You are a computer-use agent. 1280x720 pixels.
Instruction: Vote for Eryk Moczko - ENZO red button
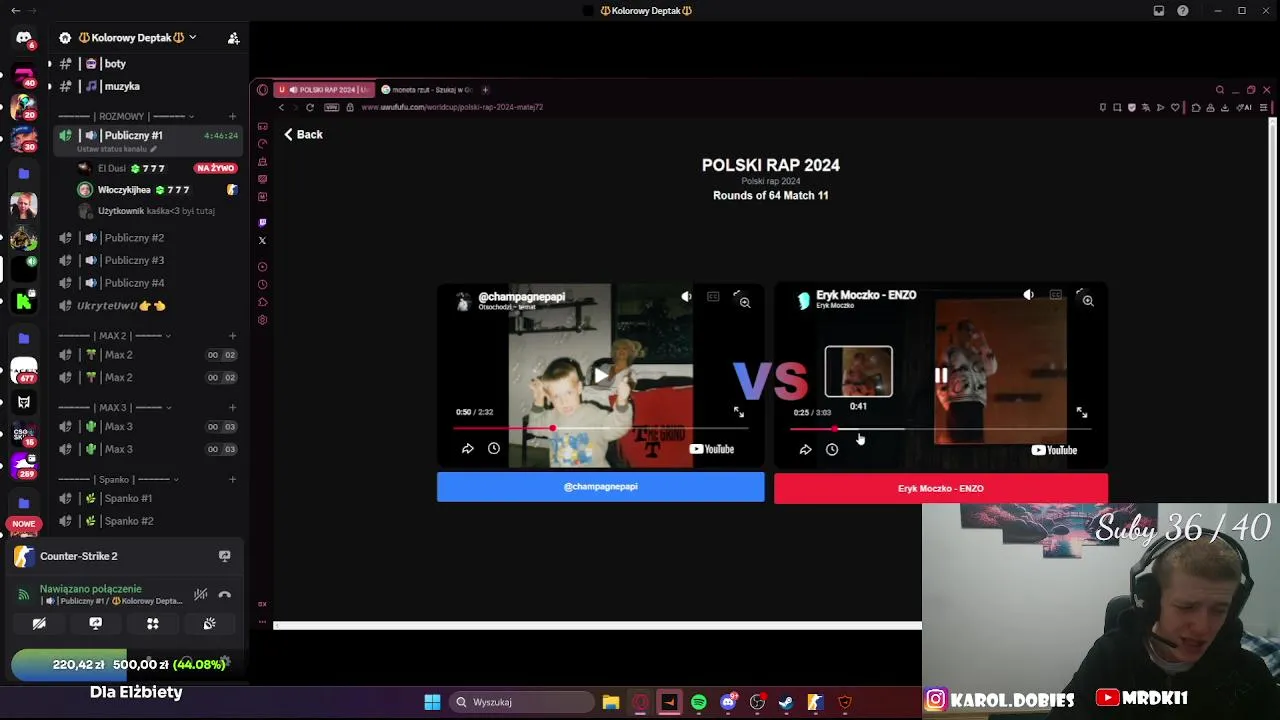(x=940, y=488)
